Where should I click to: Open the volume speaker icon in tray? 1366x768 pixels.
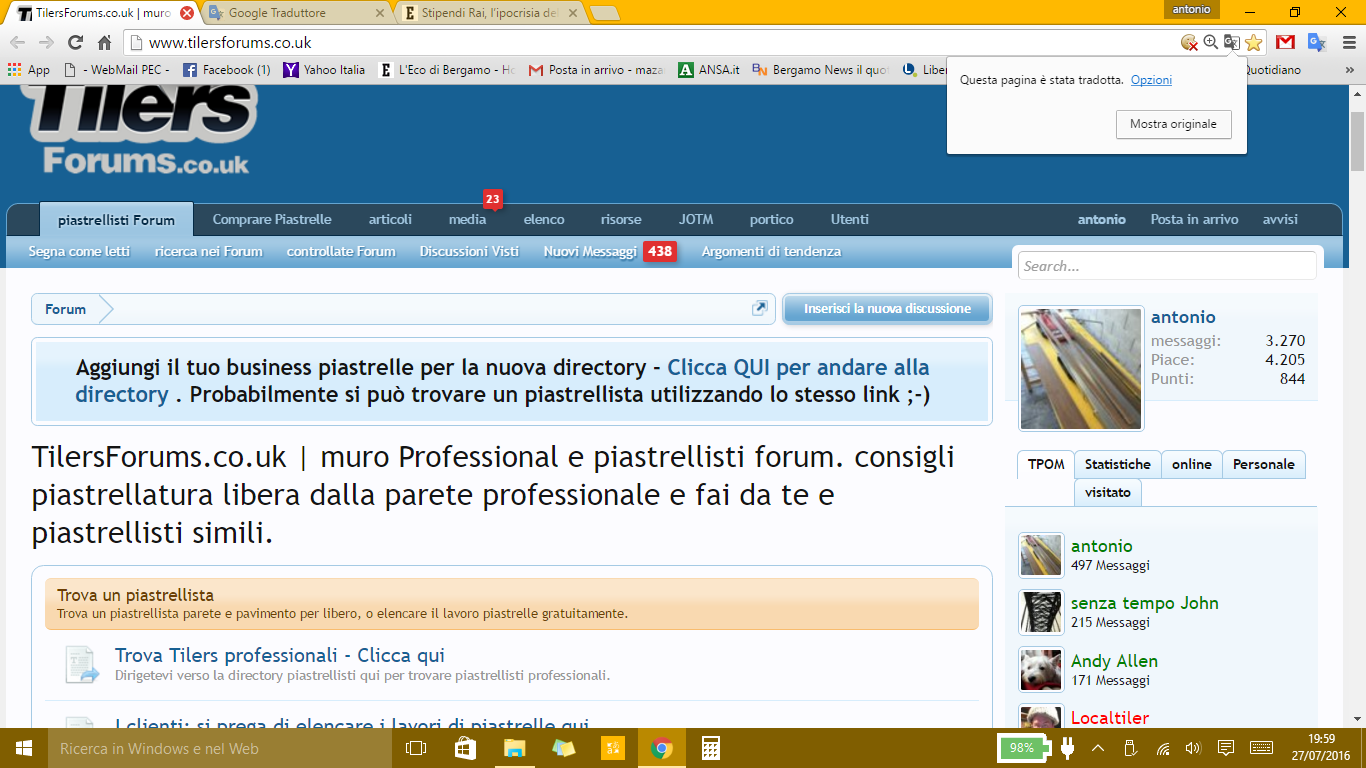[1192, 748]
